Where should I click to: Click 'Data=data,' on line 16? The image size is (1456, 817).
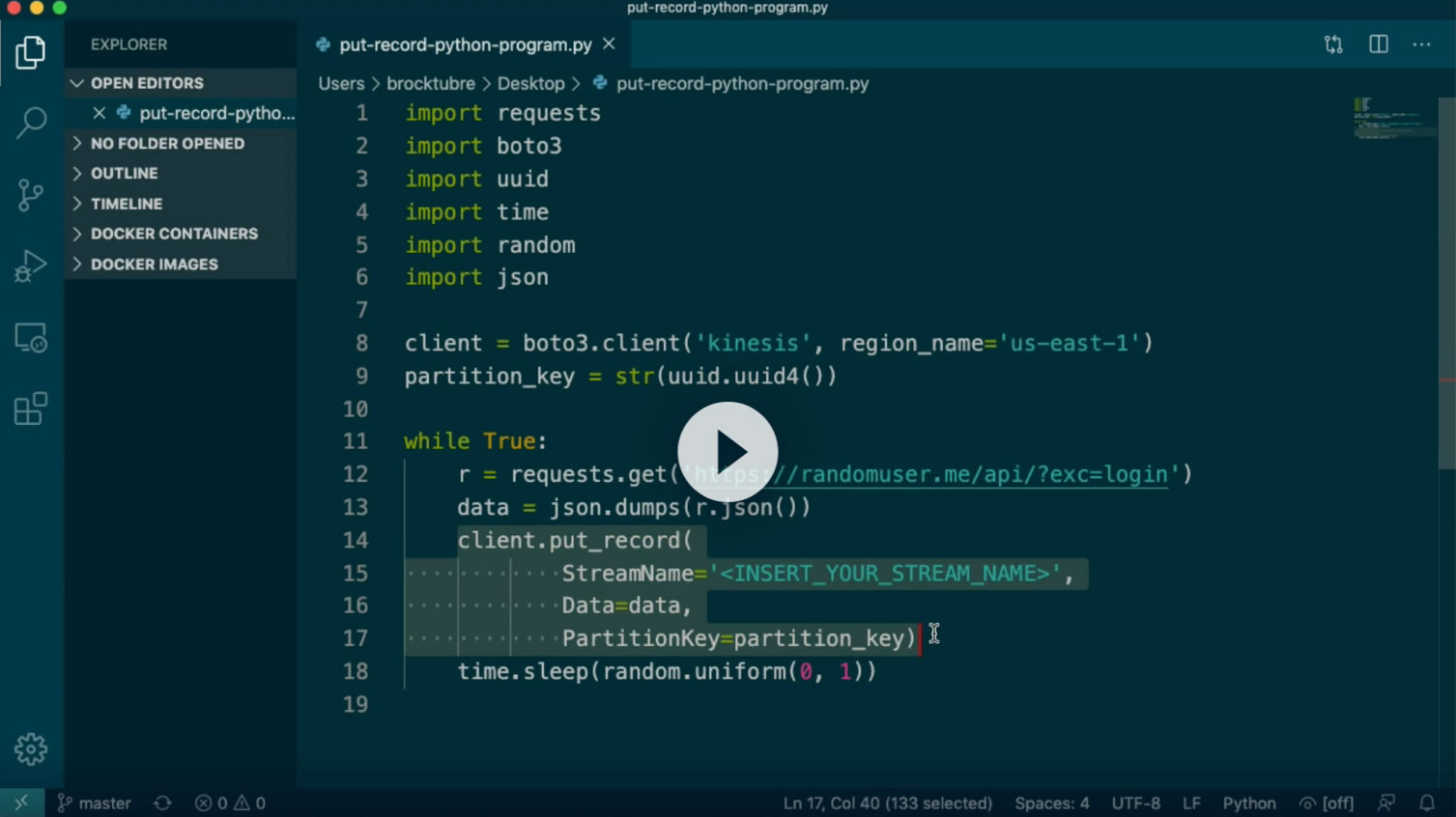(627, 606)
